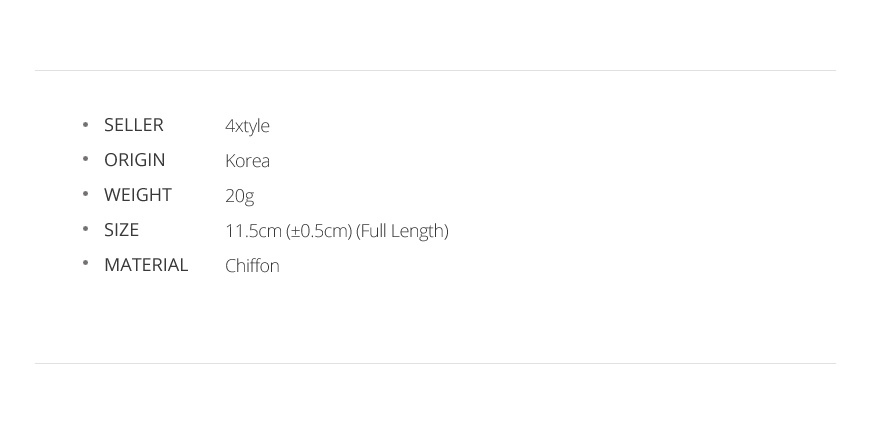This screenshot has height=437, width=873.
Task: Click the ORIGIN label
Action: pos(135,160)
